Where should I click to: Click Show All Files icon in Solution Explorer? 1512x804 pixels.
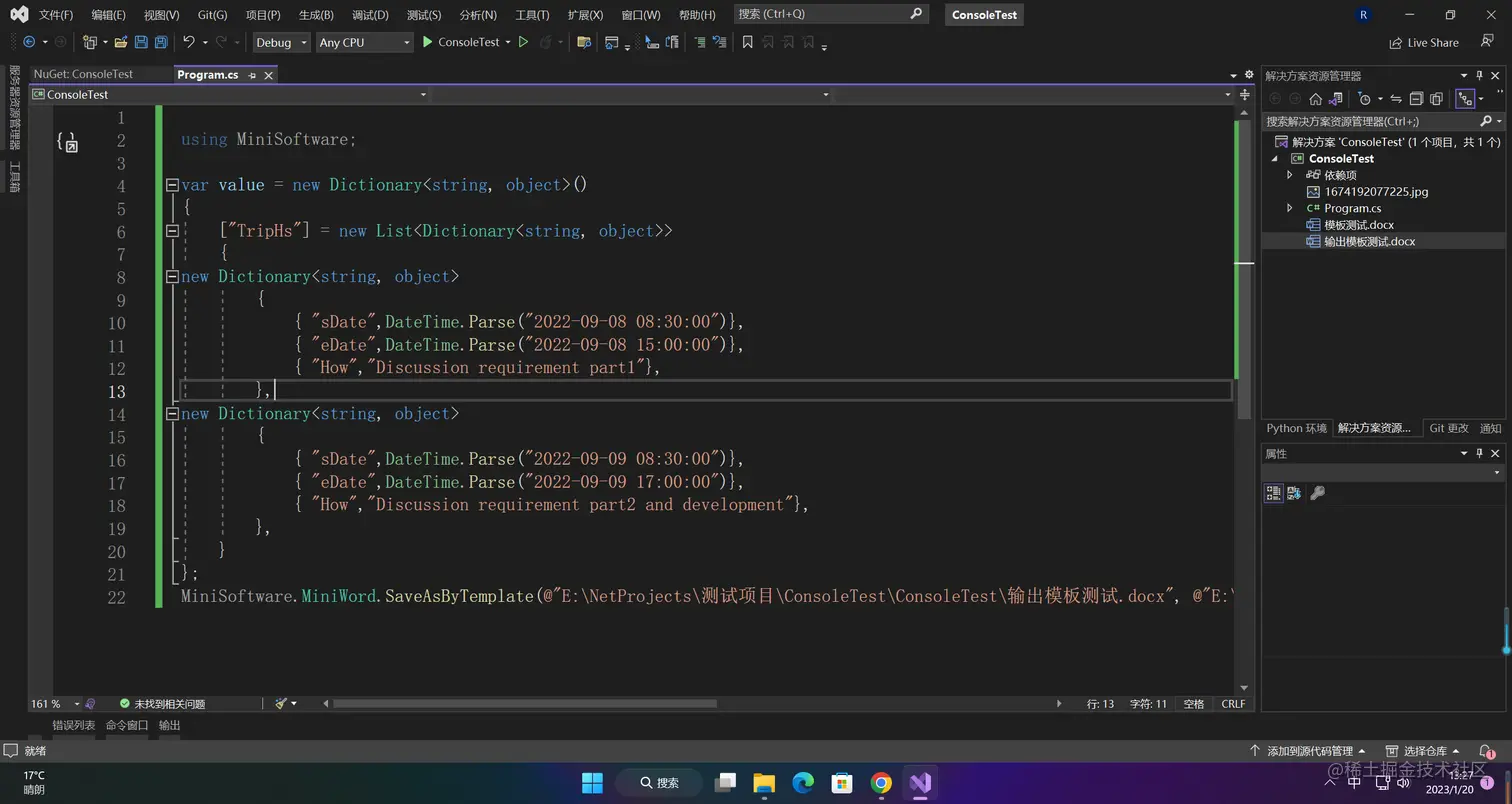click(1436, 98)
